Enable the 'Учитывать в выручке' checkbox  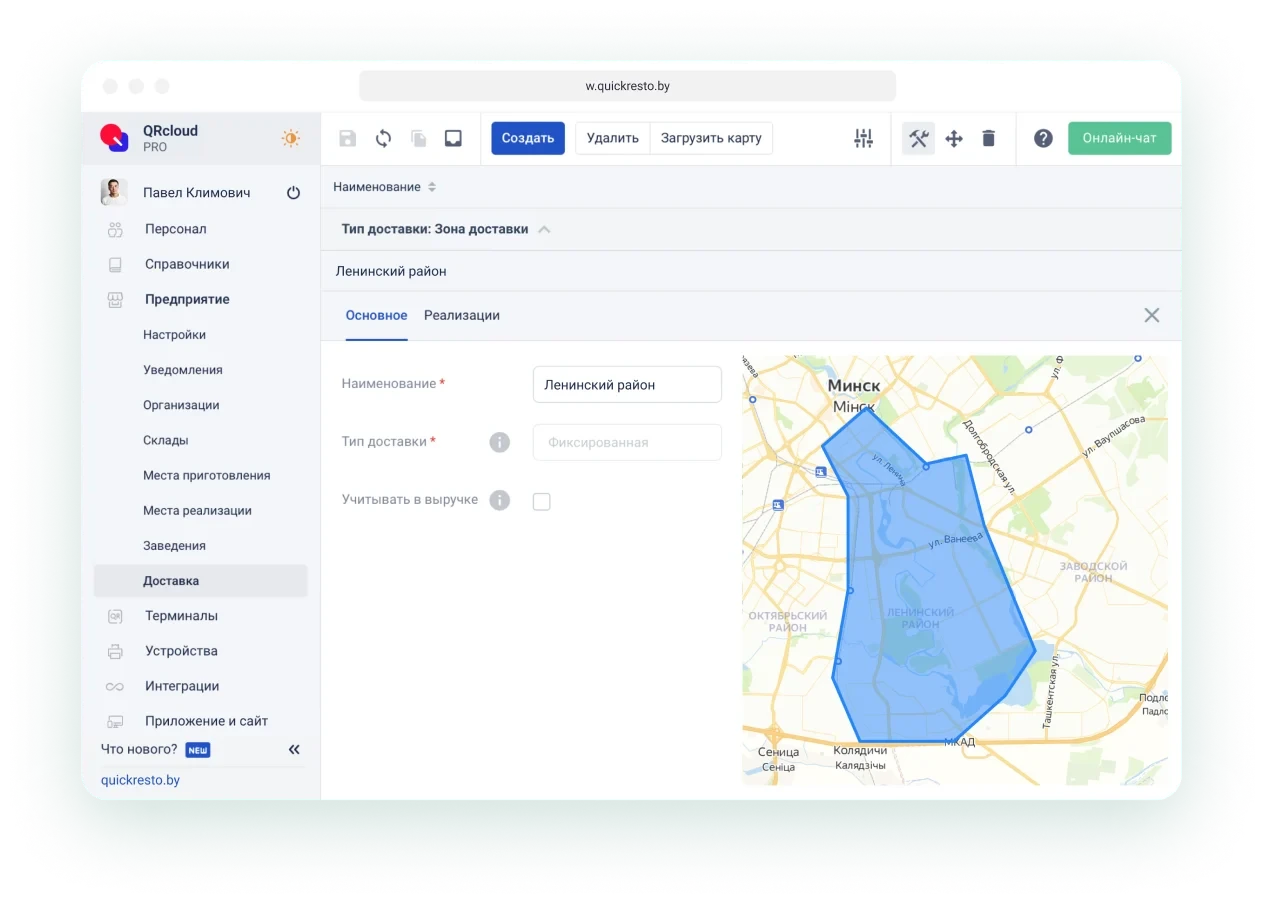pos(542,501)
